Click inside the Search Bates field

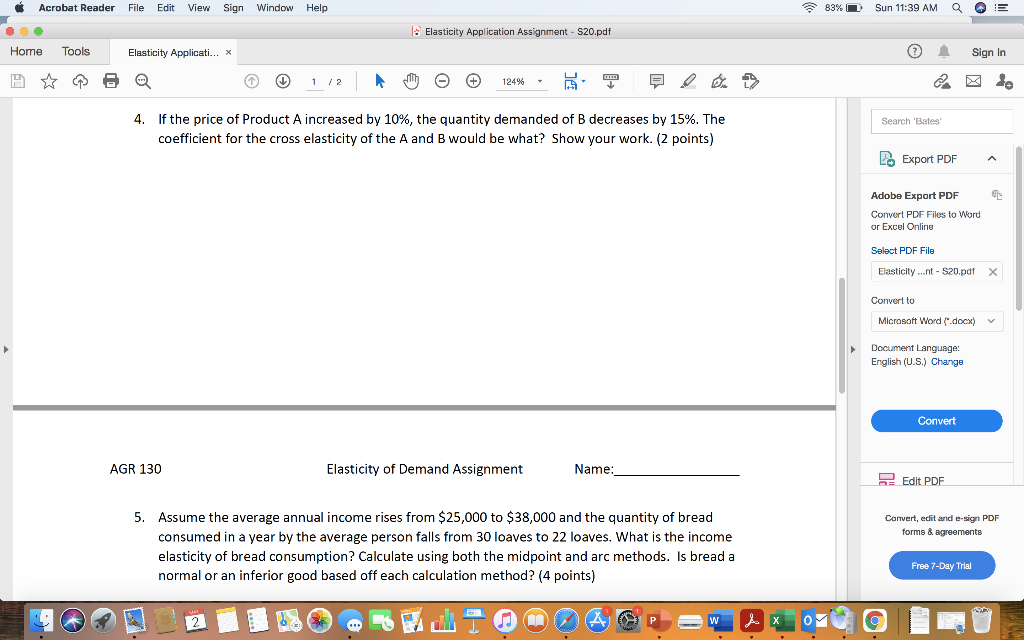[x=941, y=119]
